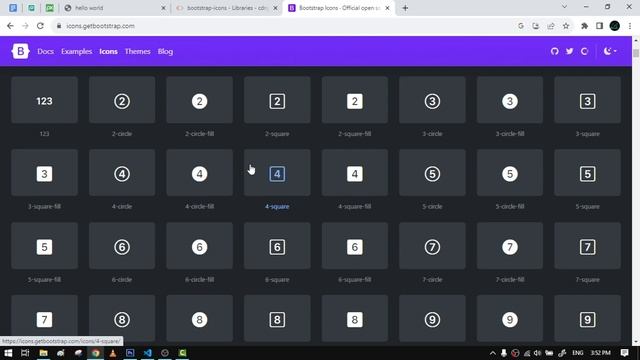Image resolution: width=640 pixels, height=360 pixels.
Task: Reload the current page
Action: 40,26
